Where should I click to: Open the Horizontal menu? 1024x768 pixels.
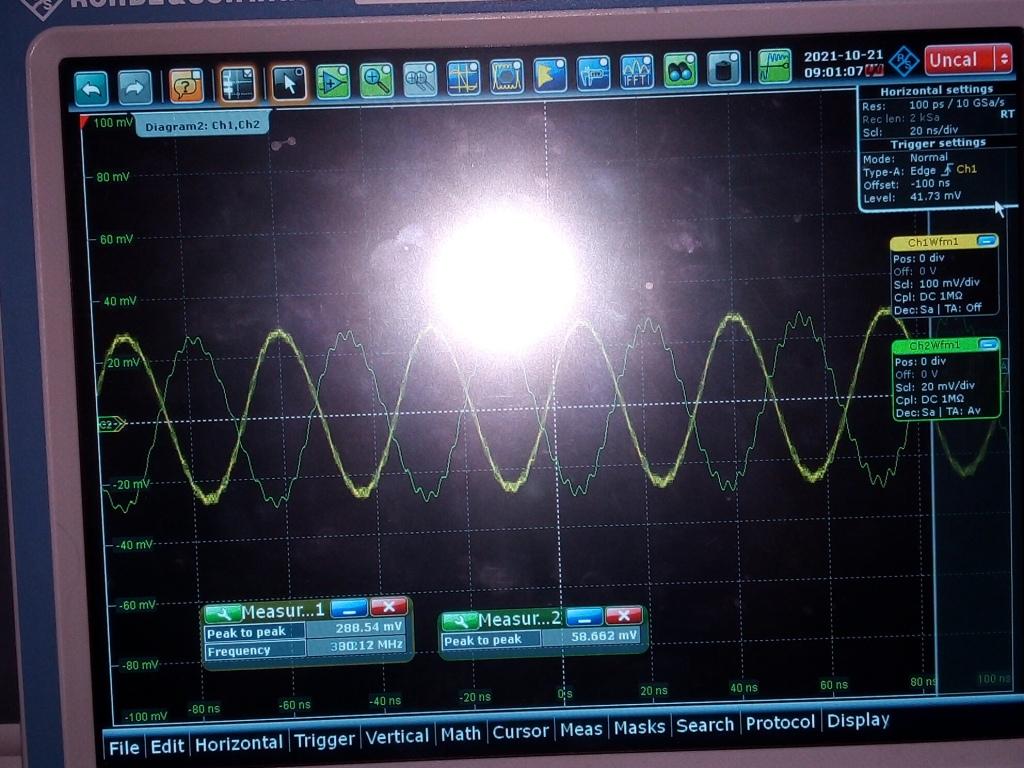coord(238,743)
